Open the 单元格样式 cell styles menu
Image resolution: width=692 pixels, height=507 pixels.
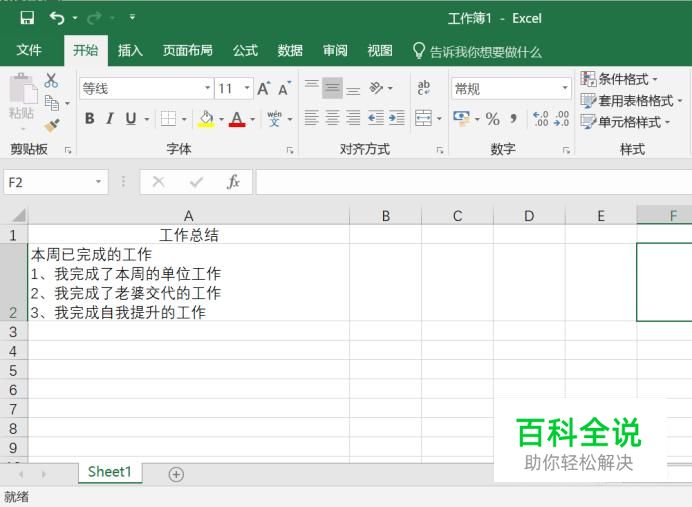pos(625,121)
